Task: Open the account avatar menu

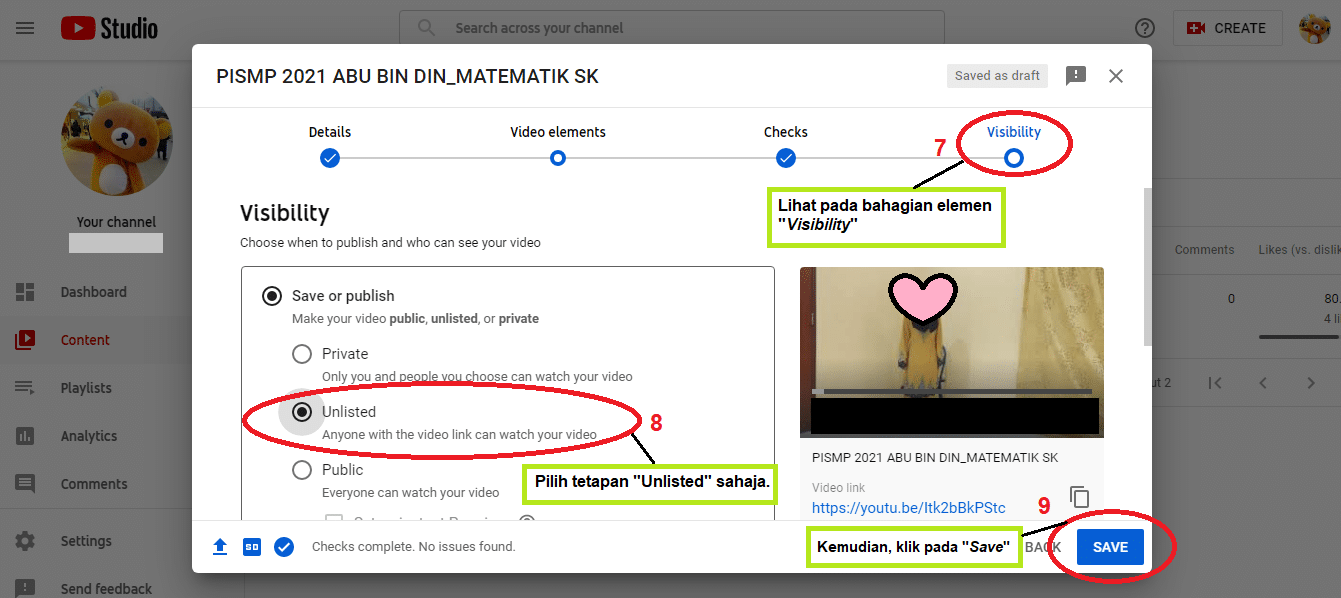Action: pos(1314,29)
